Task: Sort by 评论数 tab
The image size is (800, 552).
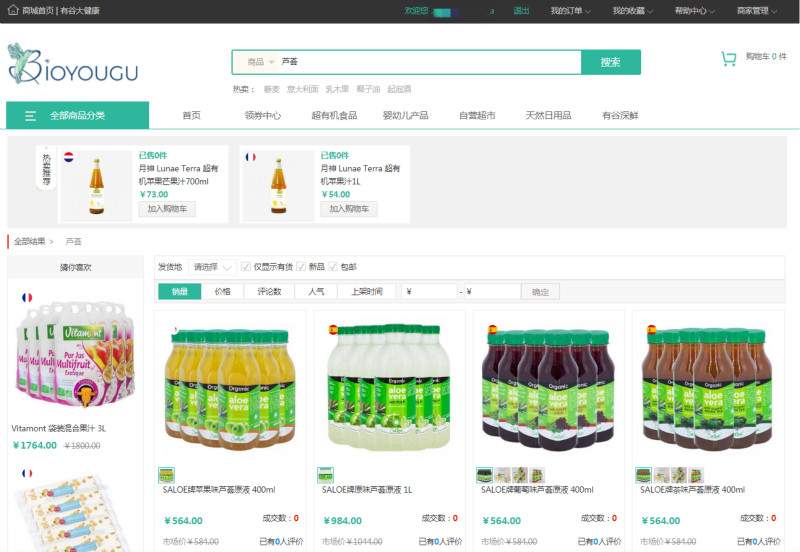Action: pos(269,291)
